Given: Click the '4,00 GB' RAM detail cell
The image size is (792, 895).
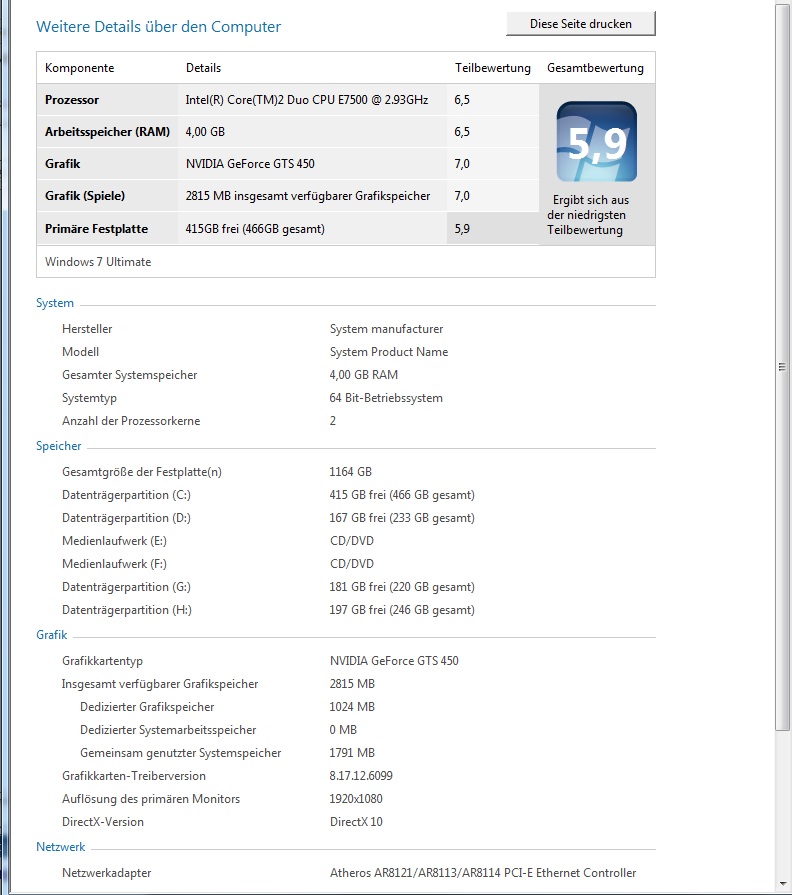Looking at the screenshot, I should point(205,132).
